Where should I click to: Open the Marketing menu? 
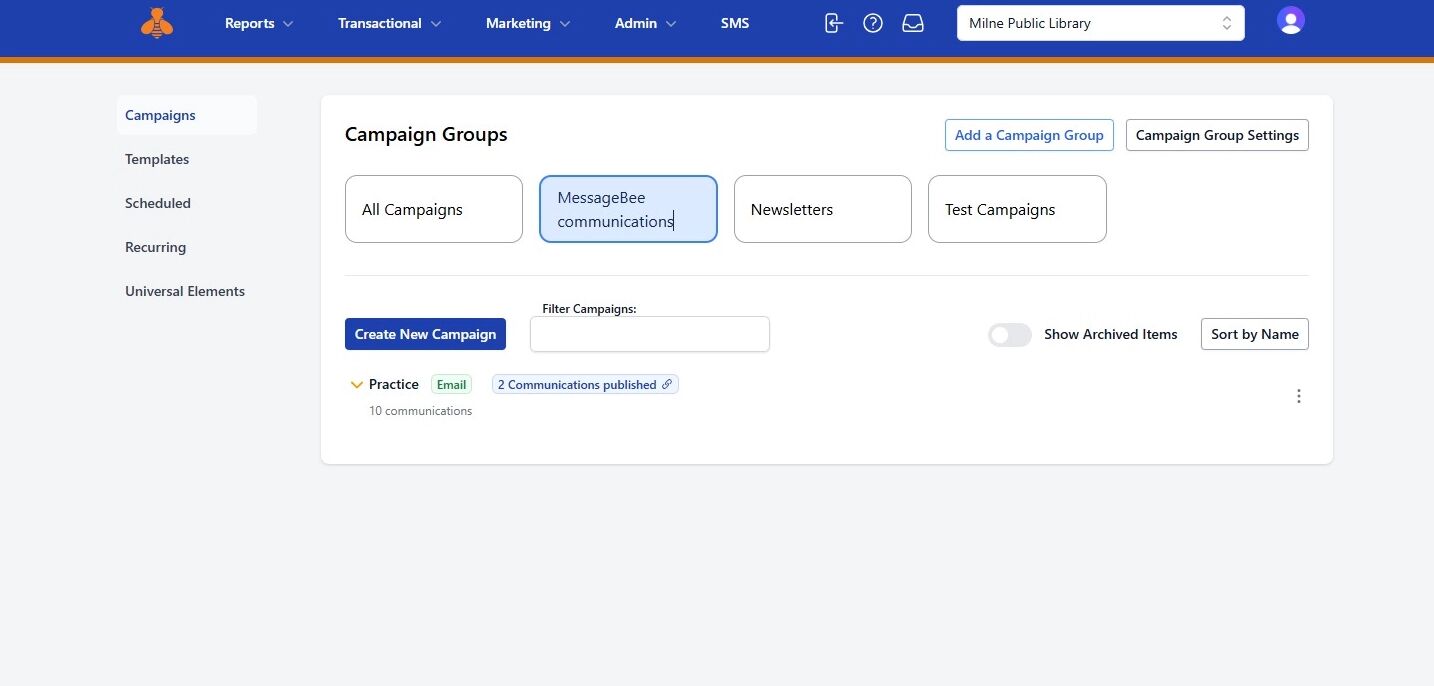(x=527, y=23)
